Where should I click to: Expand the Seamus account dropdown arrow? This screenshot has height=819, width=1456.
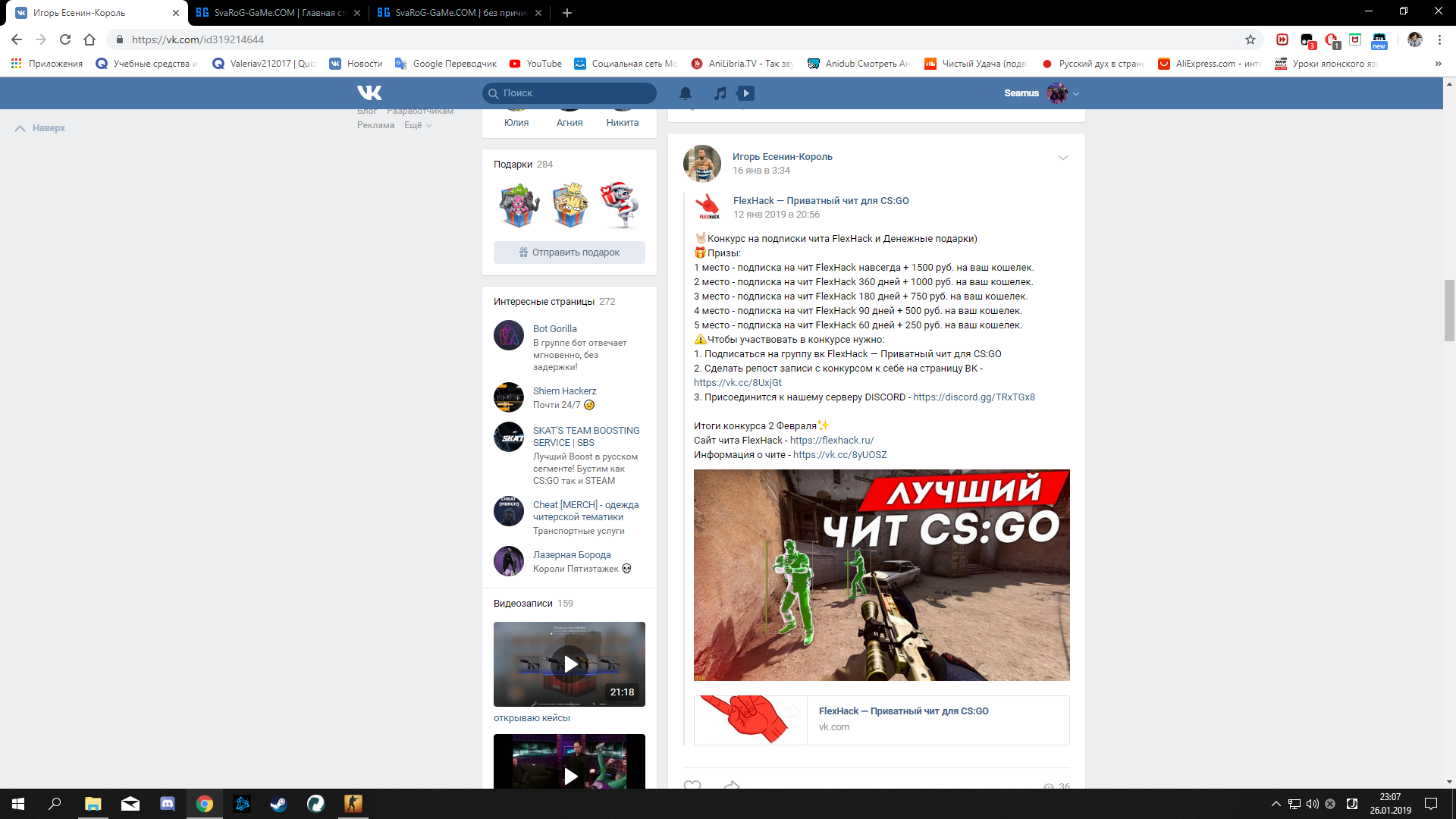point(1076,94)
